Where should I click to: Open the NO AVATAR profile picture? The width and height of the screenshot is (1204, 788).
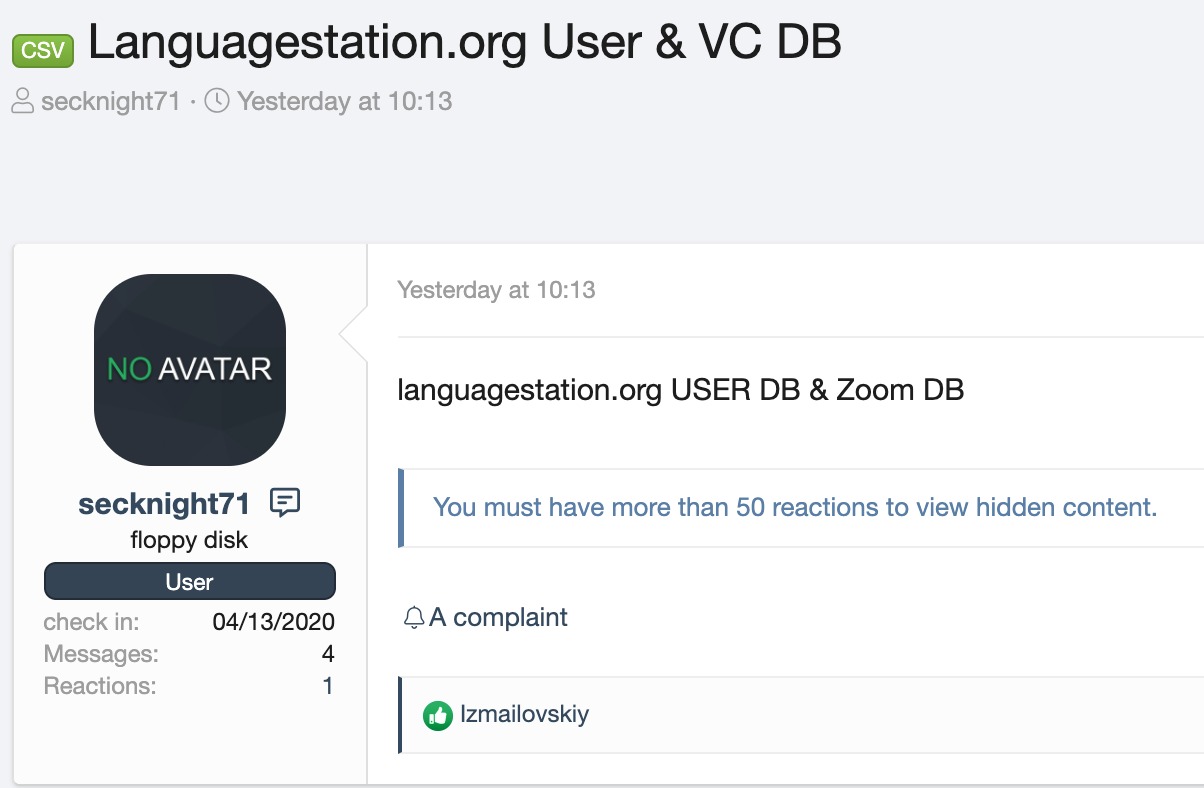(x=190, y=370)
